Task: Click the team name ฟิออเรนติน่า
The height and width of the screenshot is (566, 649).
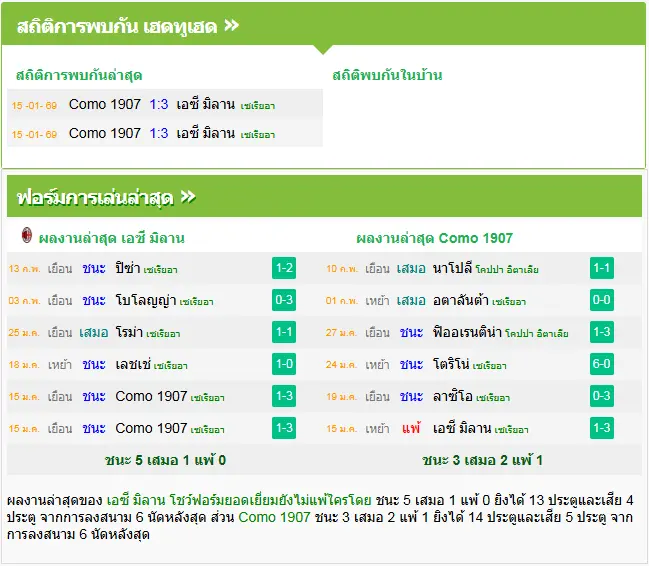Action: point(467,332)
